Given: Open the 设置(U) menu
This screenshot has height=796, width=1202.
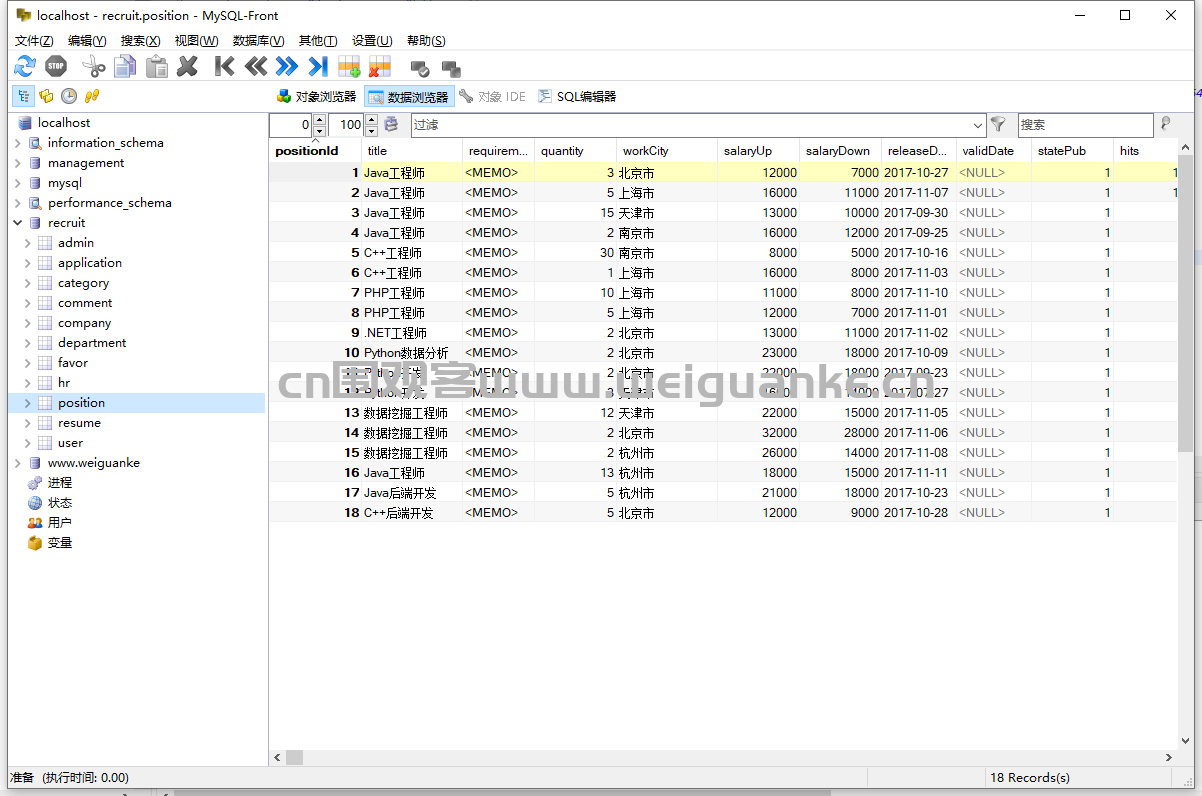Looking at the screenshot, I should (x=372, y=41).
